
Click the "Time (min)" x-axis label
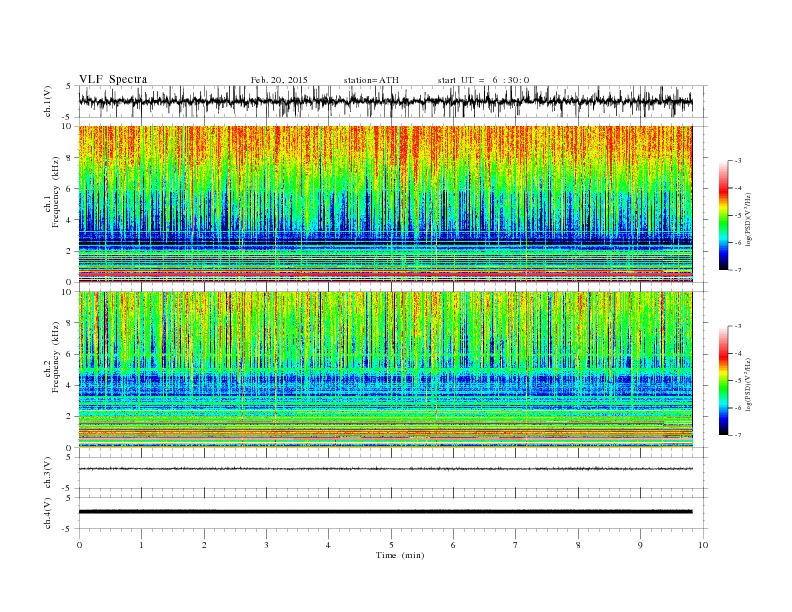pyautogui.click(x=400, y=555)
